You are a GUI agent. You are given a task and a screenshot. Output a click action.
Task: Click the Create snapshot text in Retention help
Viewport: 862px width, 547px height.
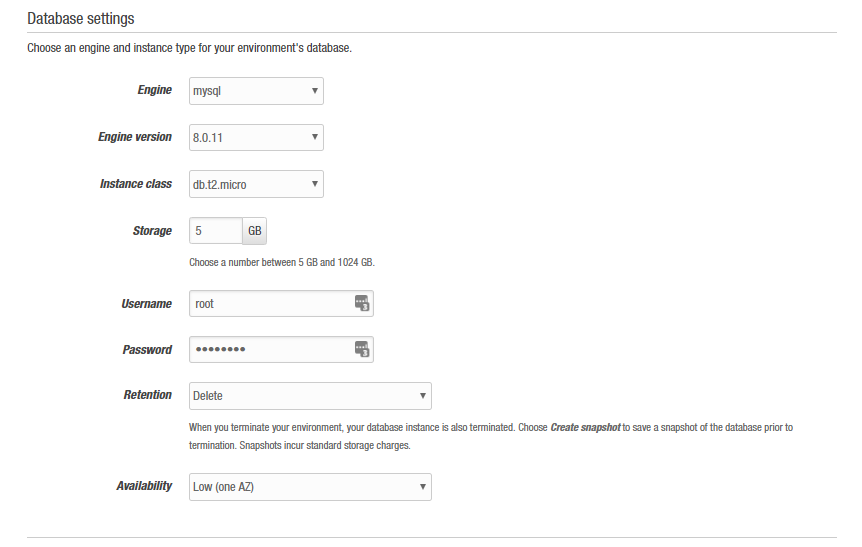coord(585,427)
